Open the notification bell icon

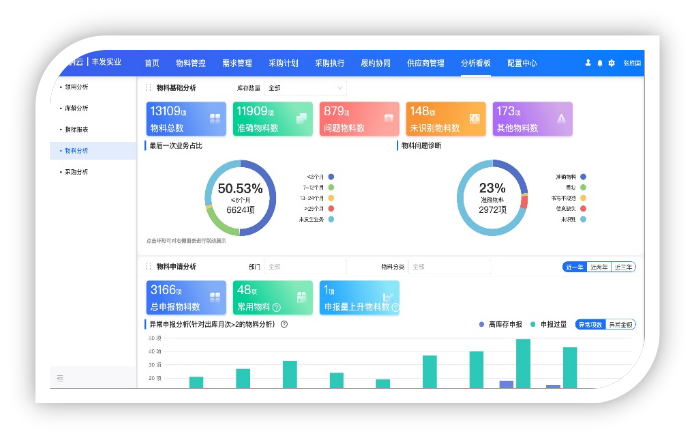600,63
